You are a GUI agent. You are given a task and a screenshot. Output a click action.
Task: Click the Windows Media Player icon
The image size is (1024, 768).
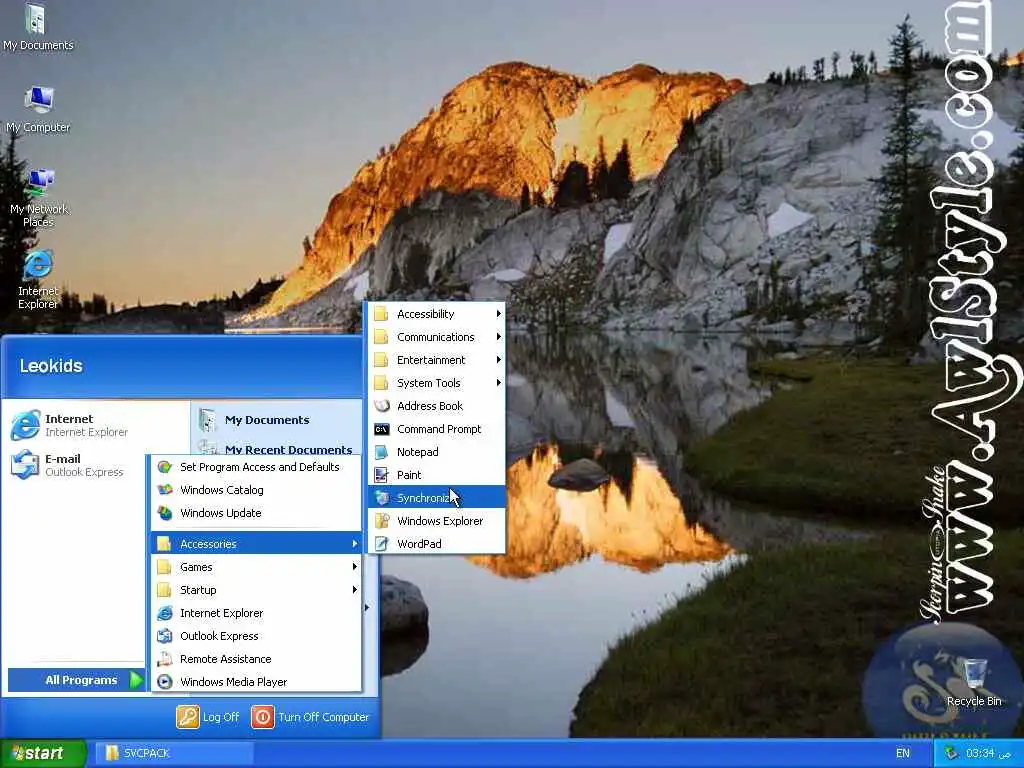(165, 682)
